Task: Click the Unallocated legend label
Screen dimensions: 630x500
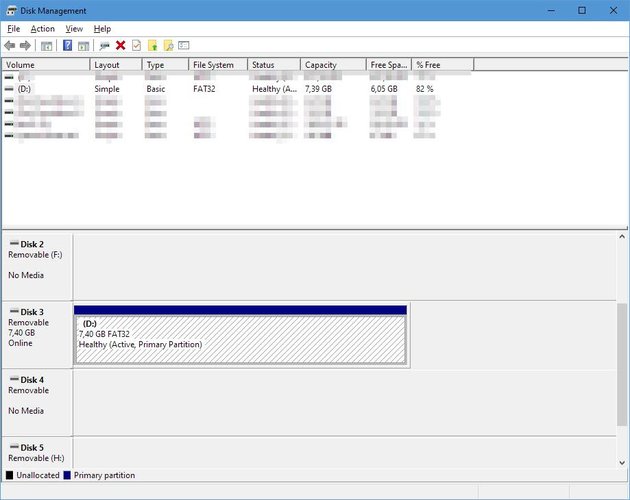Action: coord(38,475)
